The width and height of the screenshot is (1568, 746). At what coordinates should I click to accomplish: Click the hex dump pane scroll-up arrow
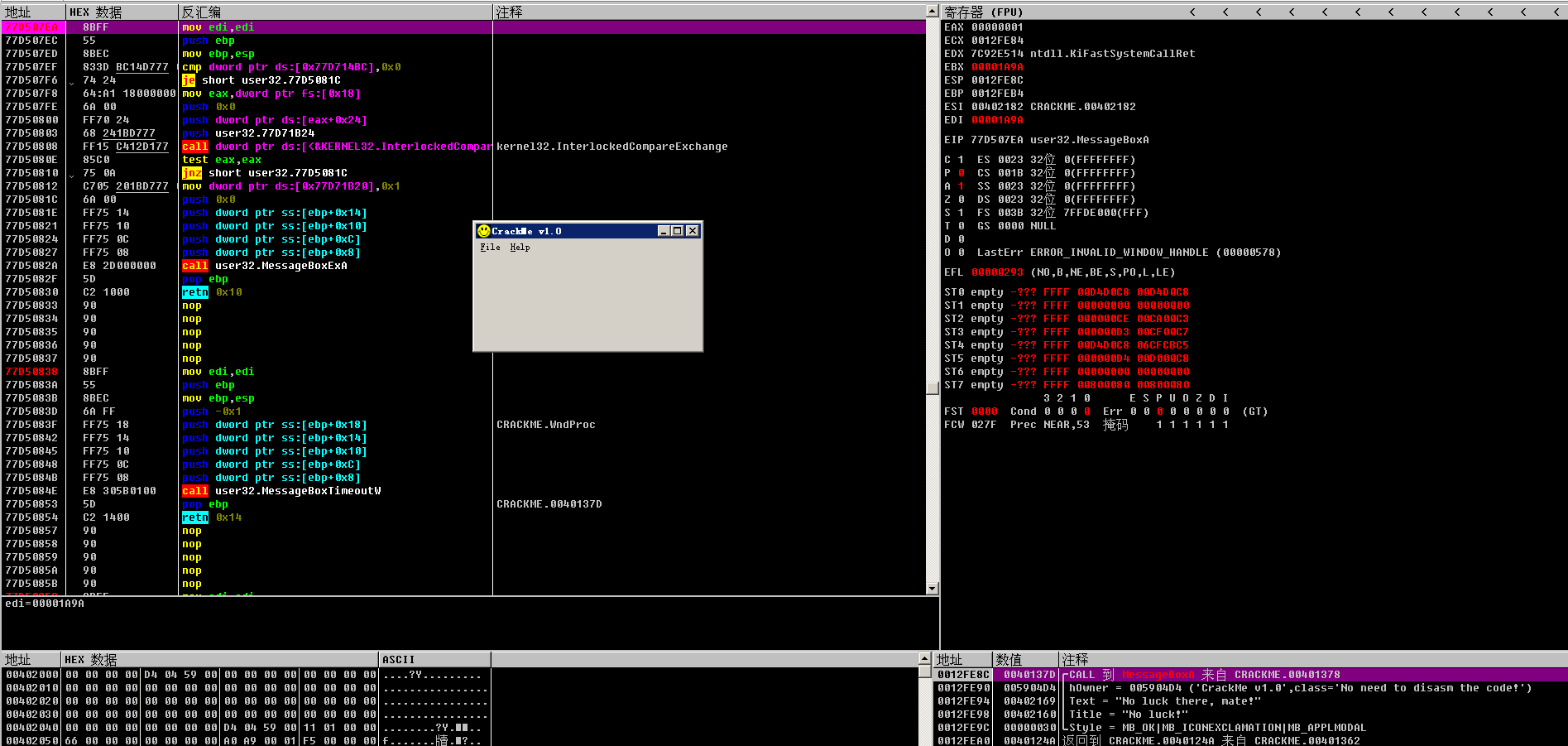click(x=925, y=659)
